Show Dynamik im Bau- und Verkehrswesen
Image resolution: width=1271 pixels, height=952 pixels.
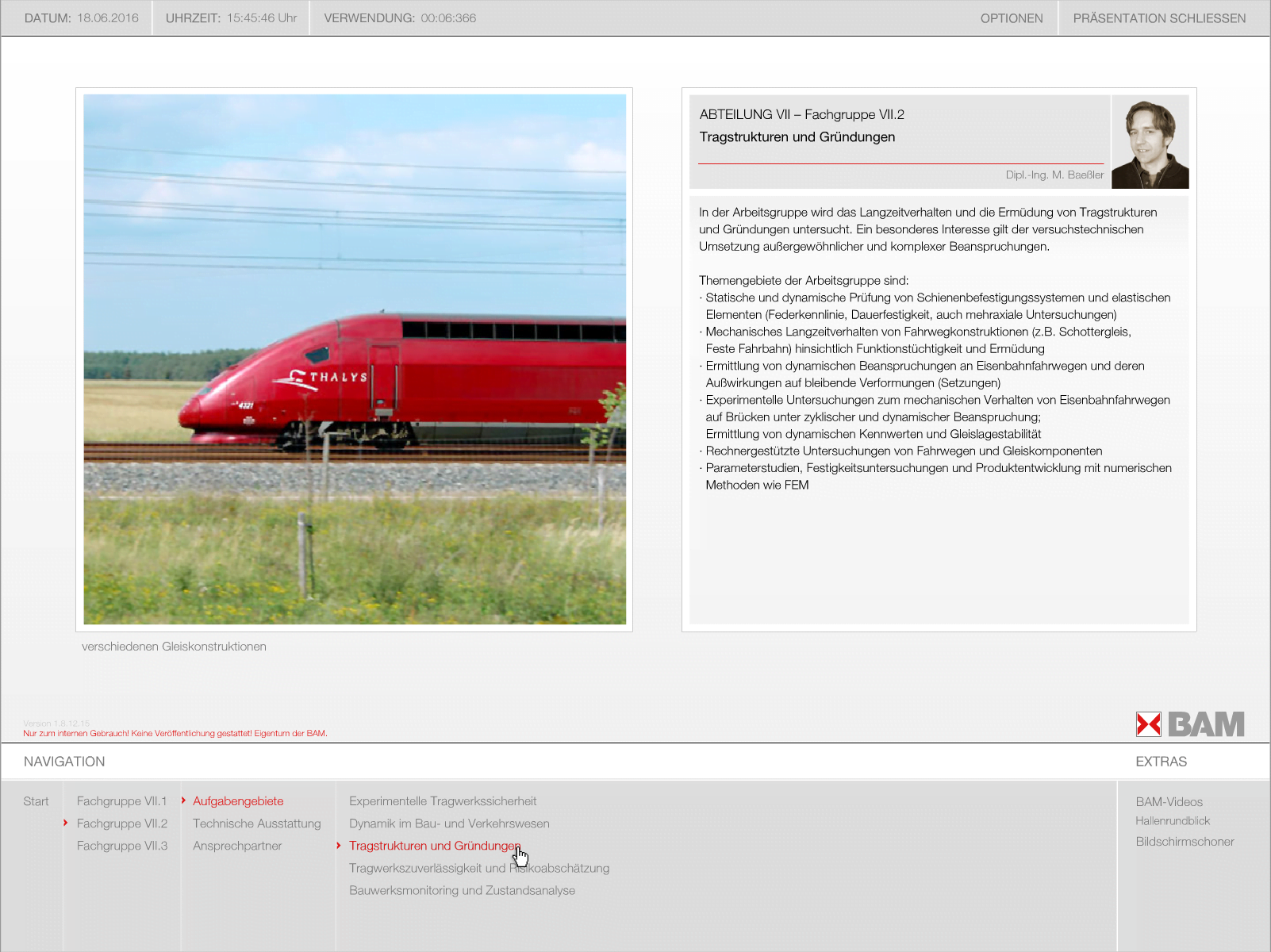click(x=449, y=823)
